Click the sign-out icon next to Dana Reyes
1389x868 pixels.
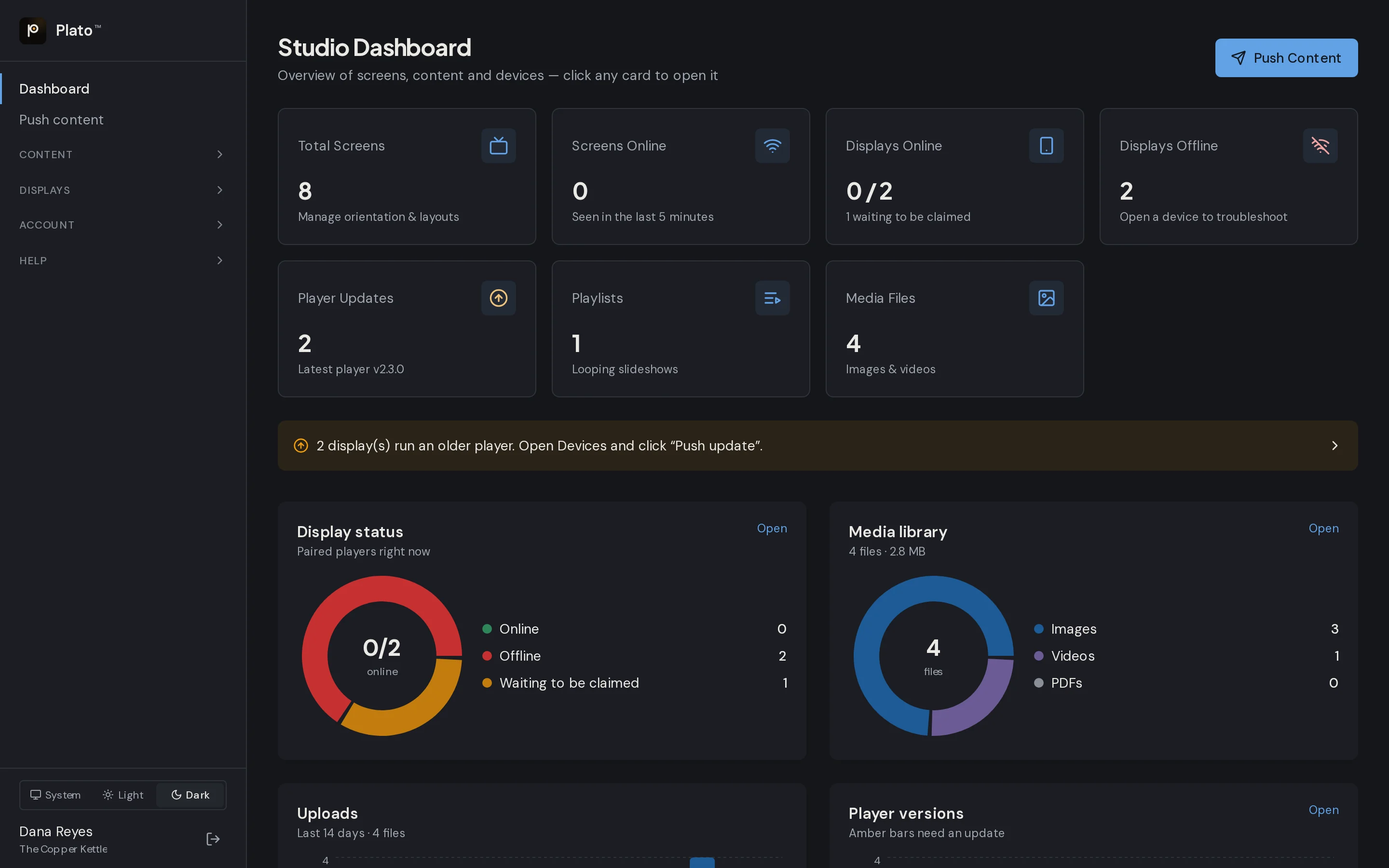[213, 839]
